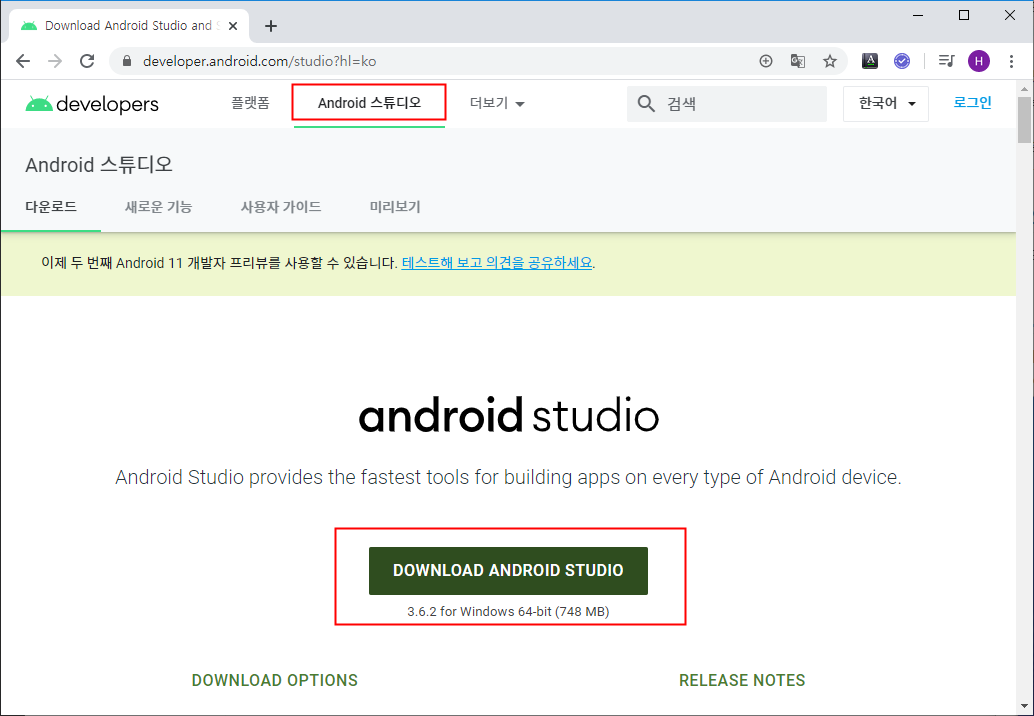Image resolution: width=1034 pixels, height=716 pixels.
Task: Click the address bar URL
Action: (x=259, y=61)
